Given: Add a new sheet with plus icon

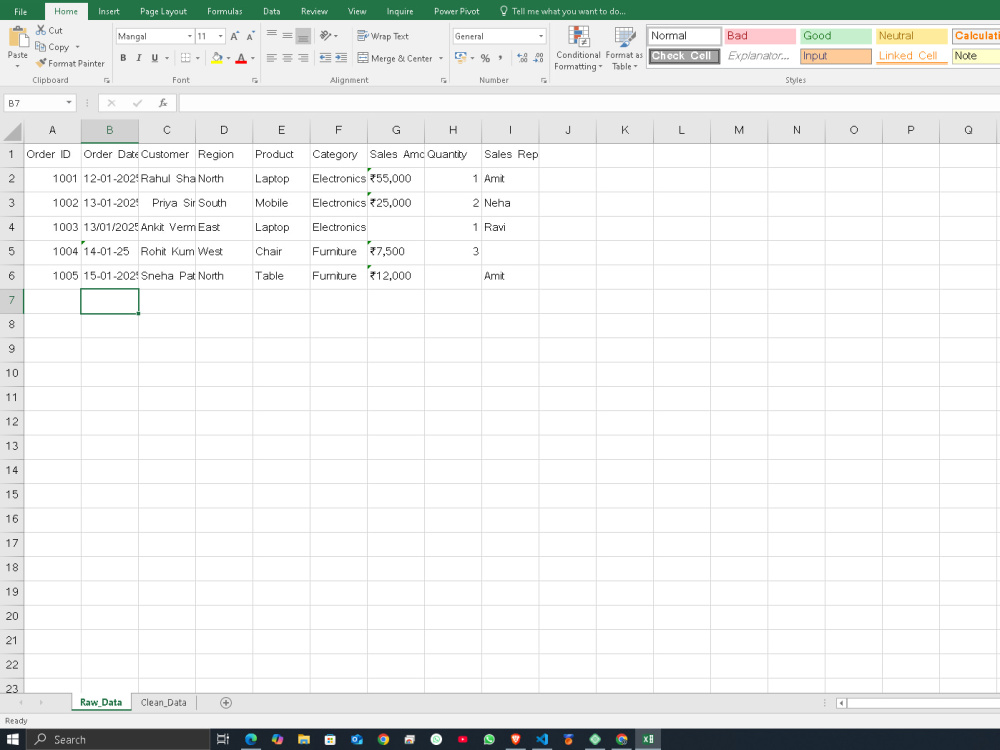Looking at the screenshot, I should pyautogui.click(x=226, y=703).
